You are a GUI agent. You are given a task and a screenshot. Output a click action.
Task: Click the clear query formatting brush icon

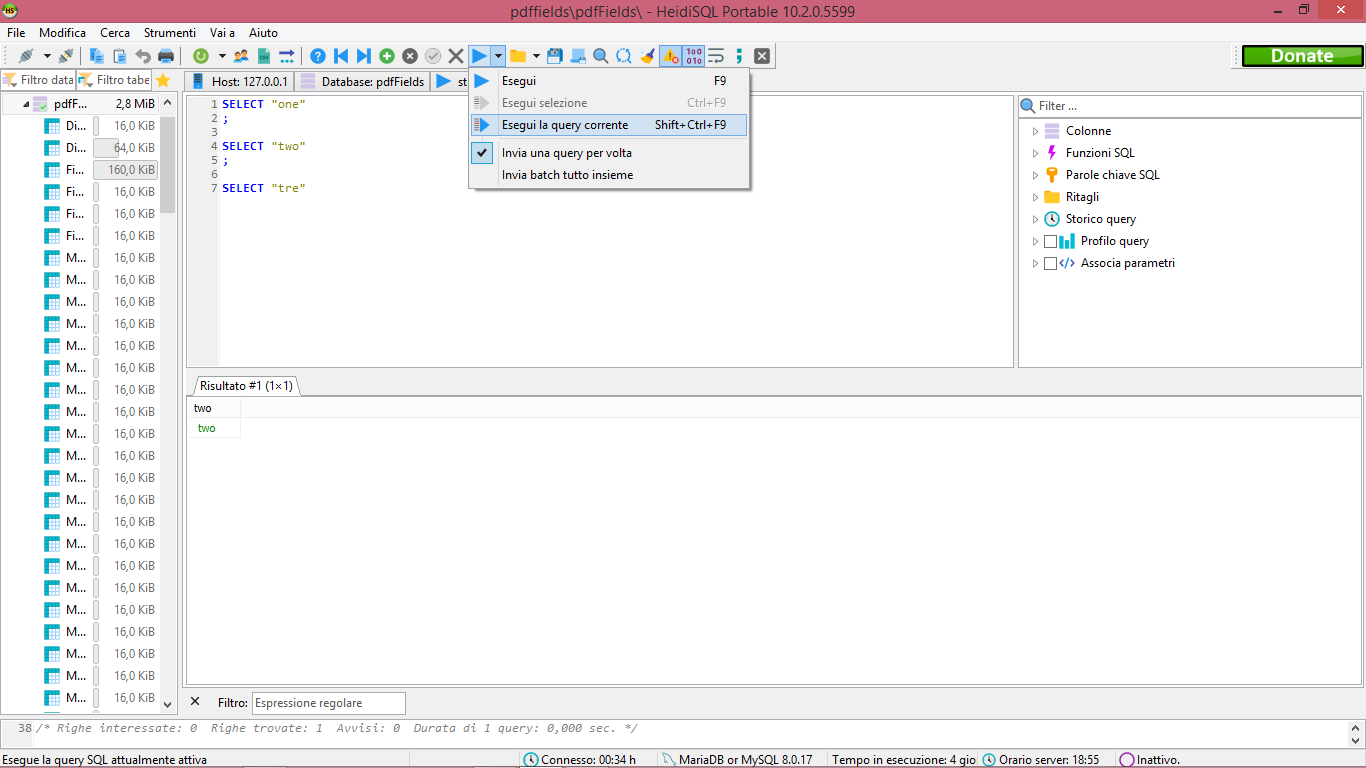pyautogui.click(x=646, y=56)
